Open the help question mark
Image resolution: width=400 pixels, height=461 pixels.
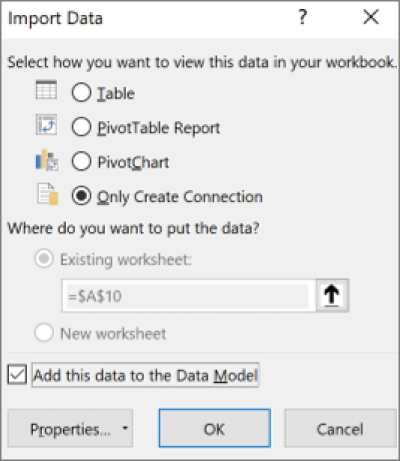[302, 17]
